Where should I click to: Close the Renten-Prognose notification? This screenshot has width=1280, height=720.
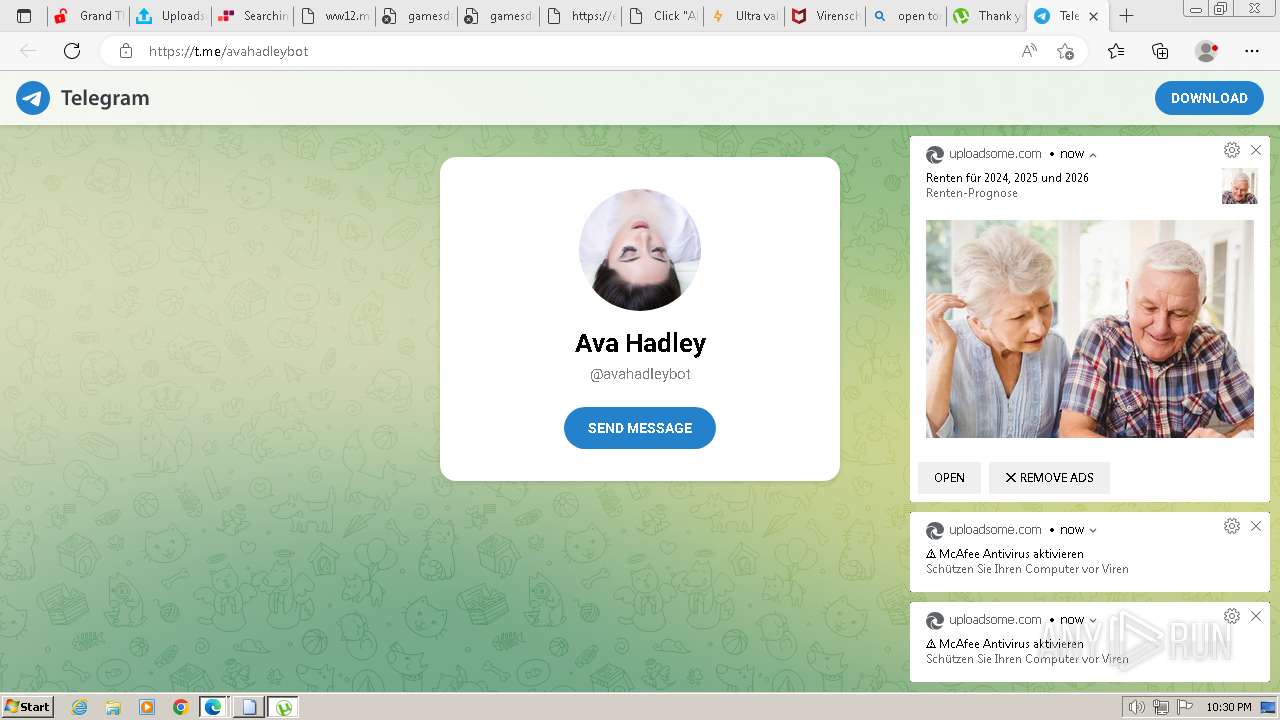coord(1256,150)
